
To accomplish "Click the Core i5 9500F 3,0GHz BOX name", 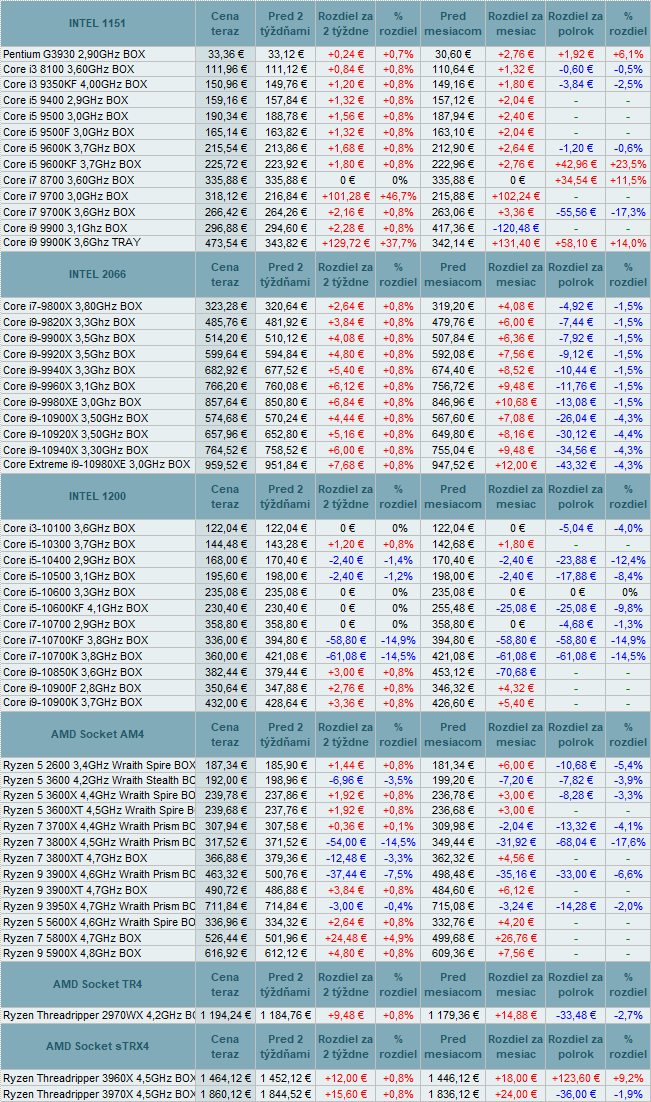I will (x=69, y=132).
